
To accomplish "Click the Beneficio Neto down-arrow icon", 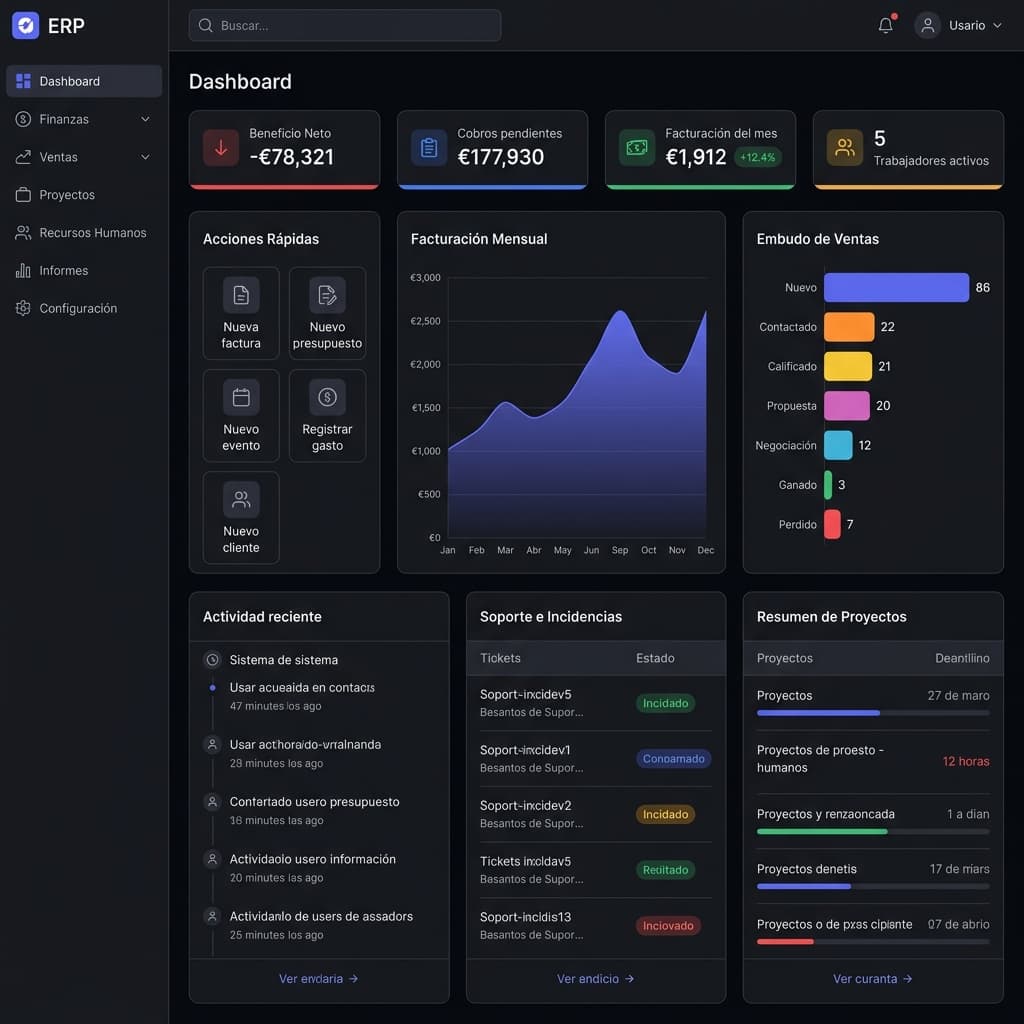I will (x=221, y=148).
